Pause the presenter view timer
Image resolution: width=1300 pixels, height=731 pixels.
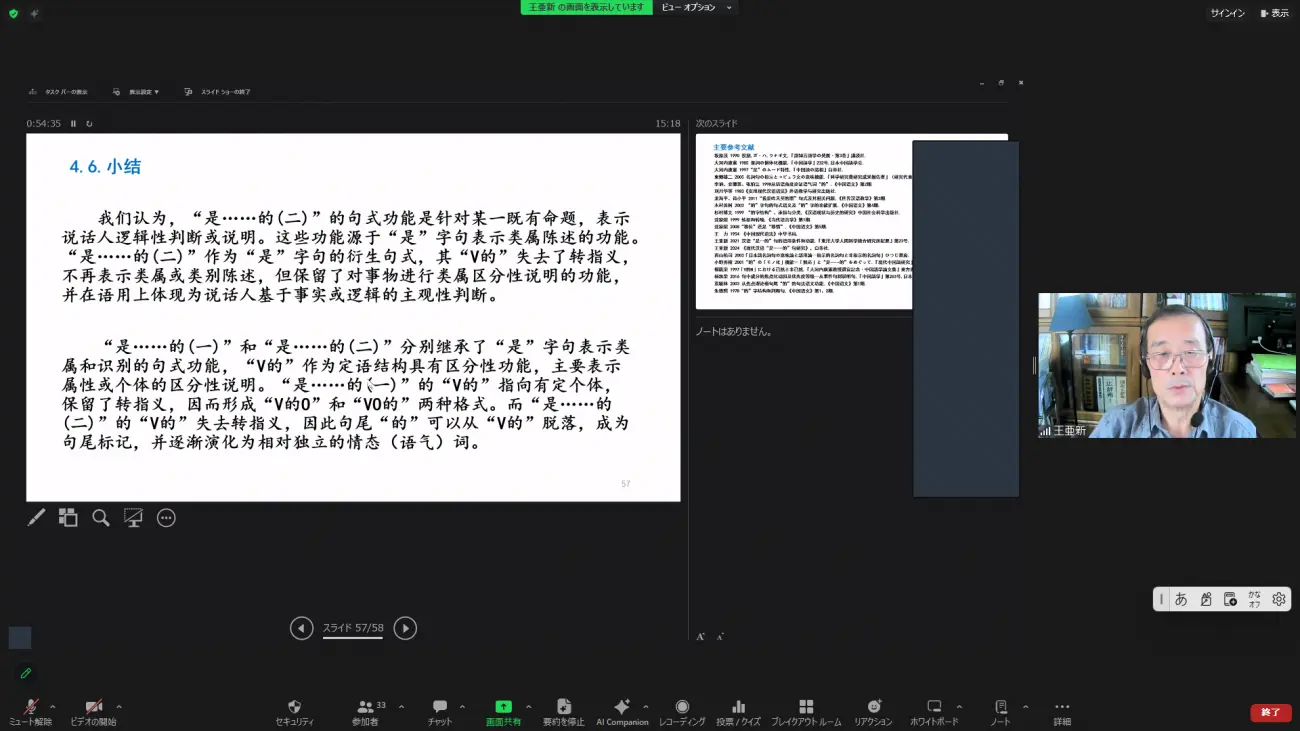[73, 124]
